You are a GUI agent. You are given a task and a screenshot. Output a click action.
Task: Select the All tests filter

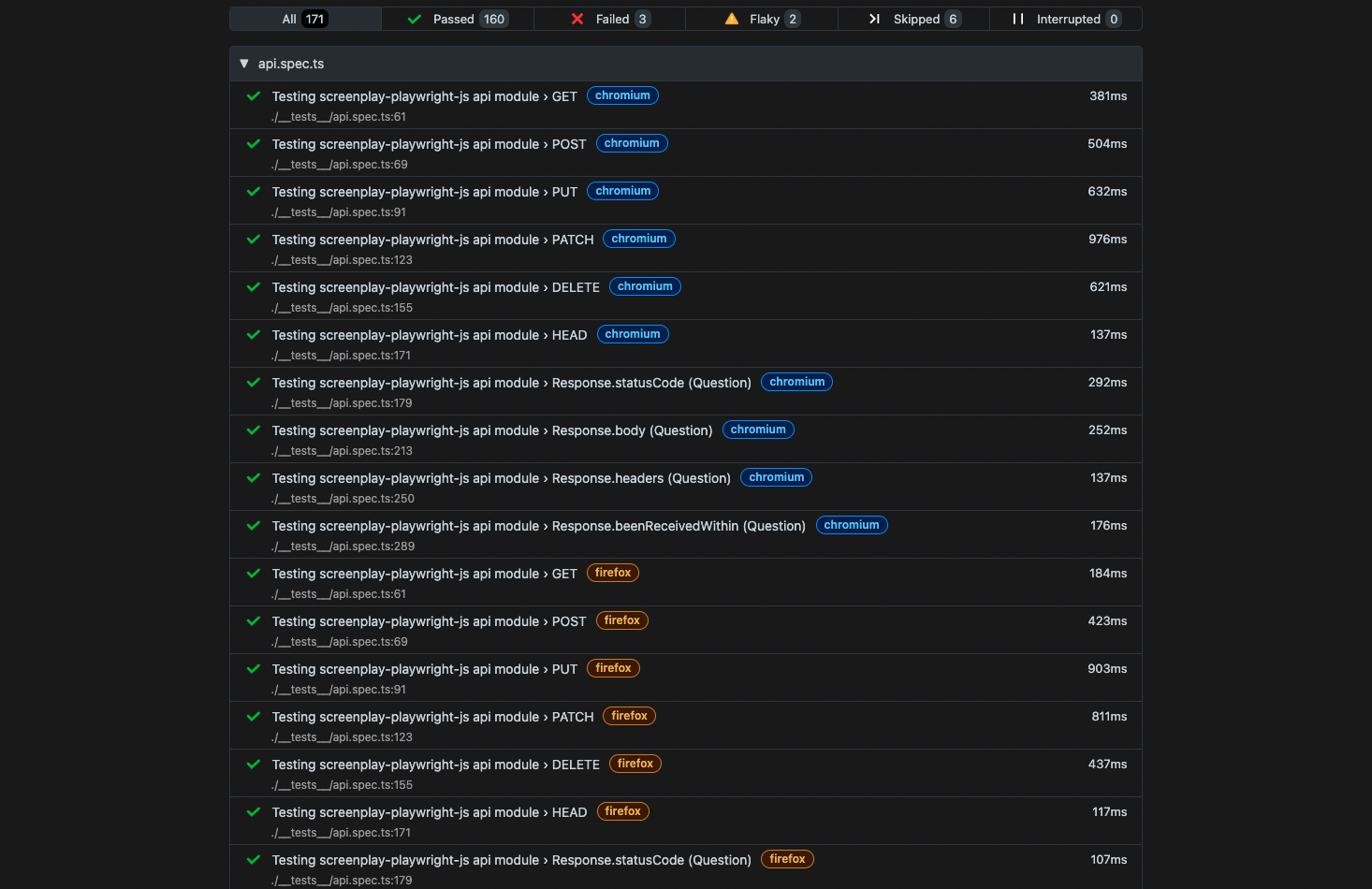point(303,19)
